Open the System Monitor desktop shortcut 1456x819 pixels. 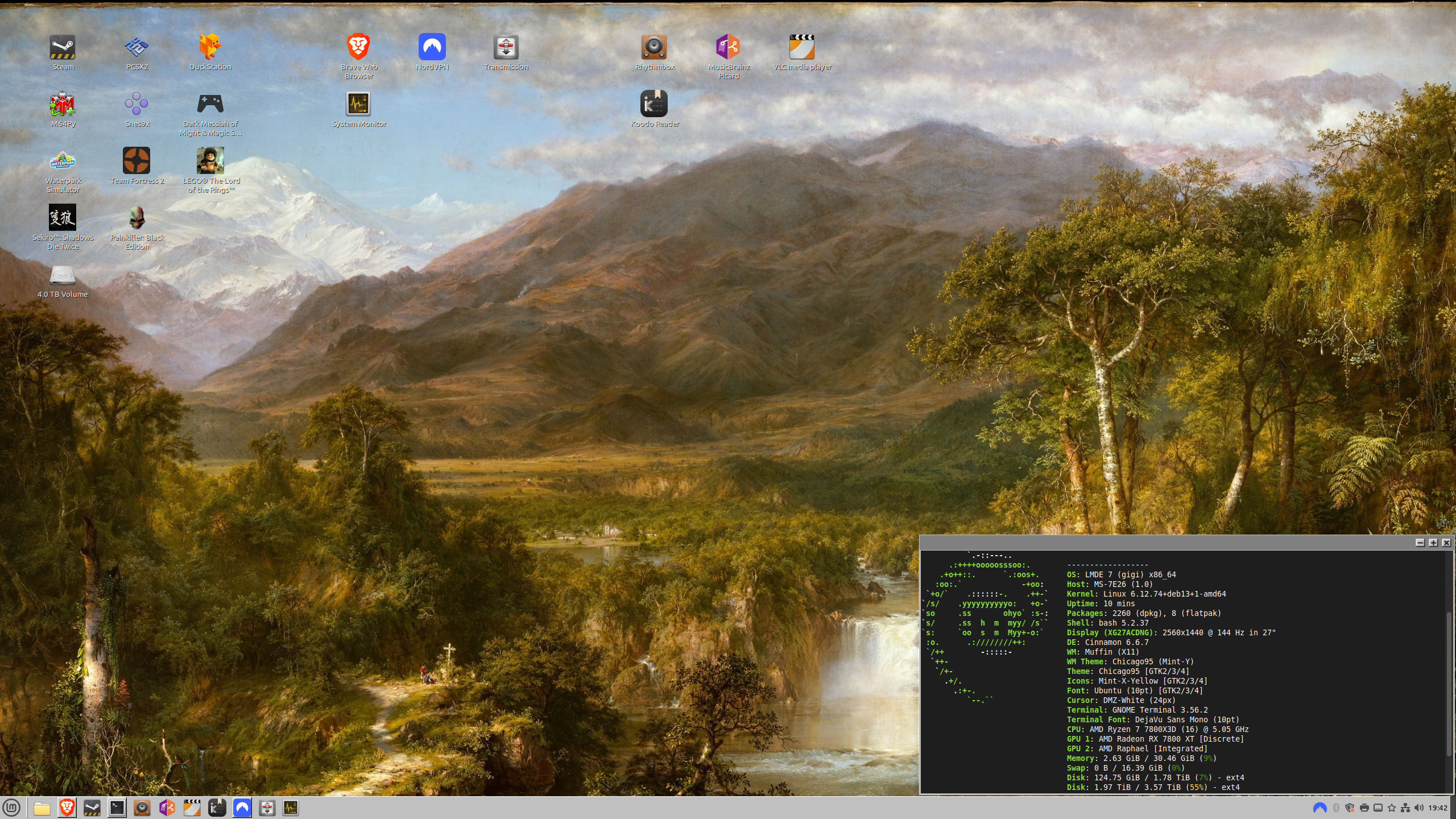(358, 105)
